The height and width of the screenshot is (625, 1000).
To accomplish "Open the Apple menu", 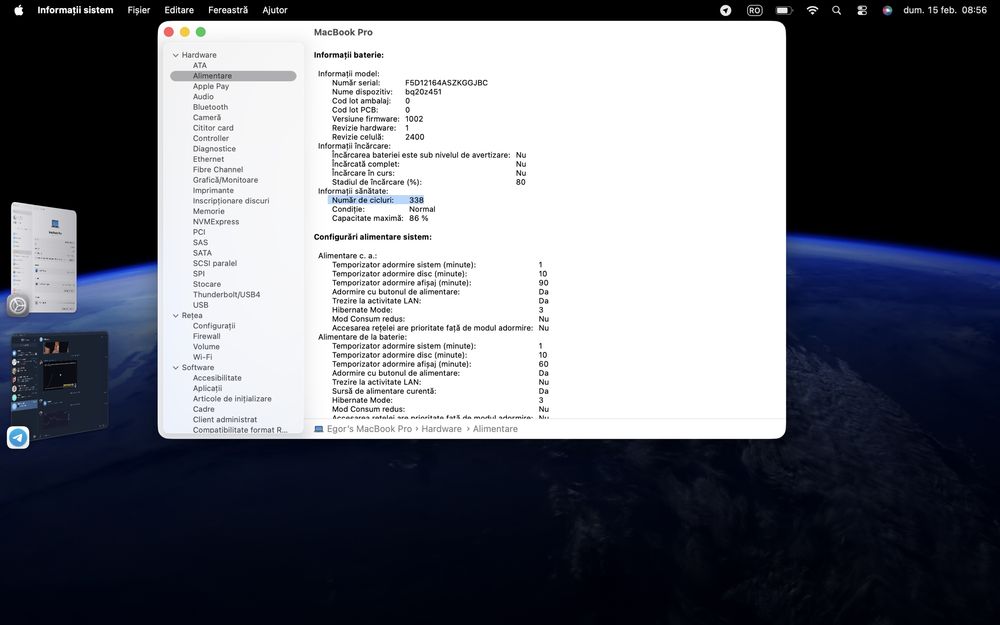I will 18,10.
